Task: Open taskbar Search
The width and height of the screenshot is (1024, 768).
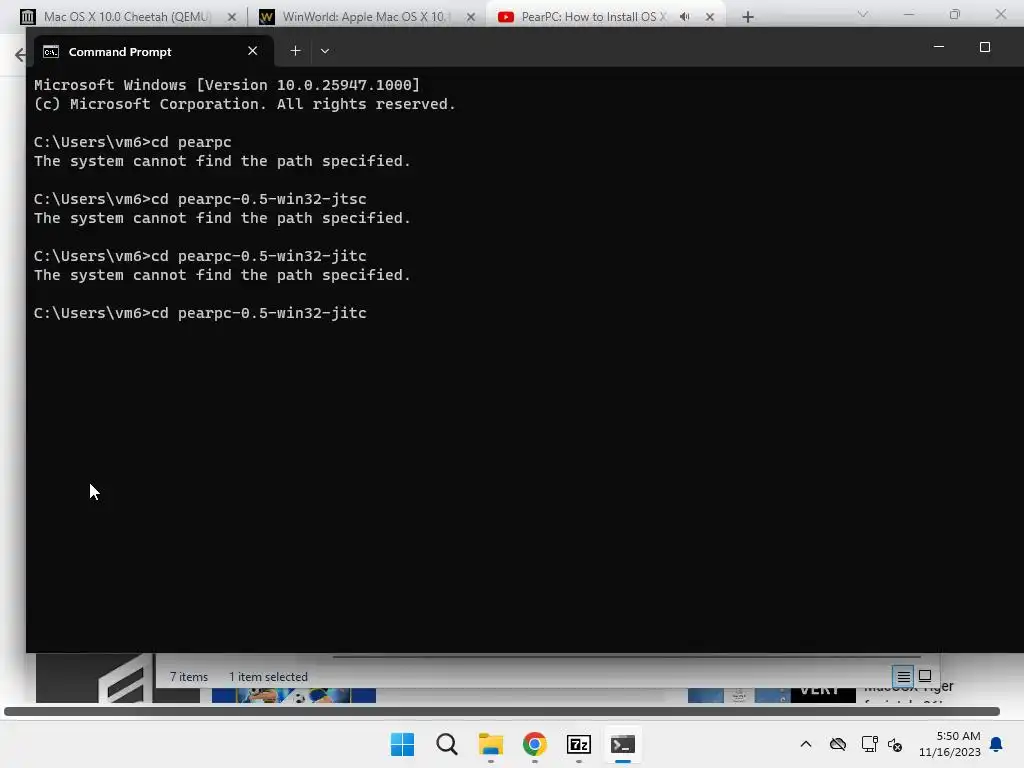Action: coord(447,744)
